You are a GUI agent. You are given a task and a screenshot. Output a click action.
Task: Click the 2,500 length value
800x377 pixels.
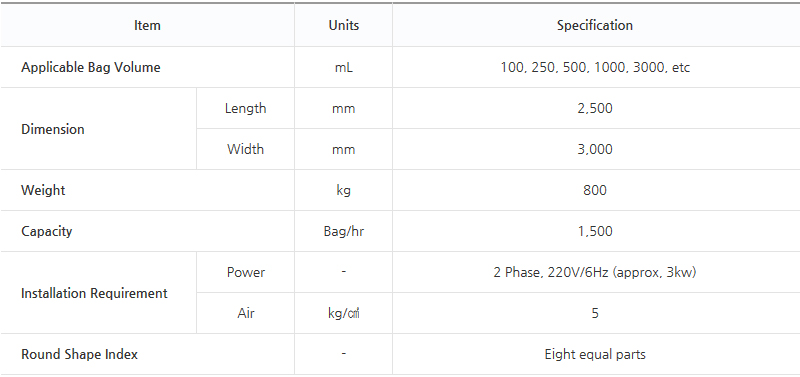point(595,108)
